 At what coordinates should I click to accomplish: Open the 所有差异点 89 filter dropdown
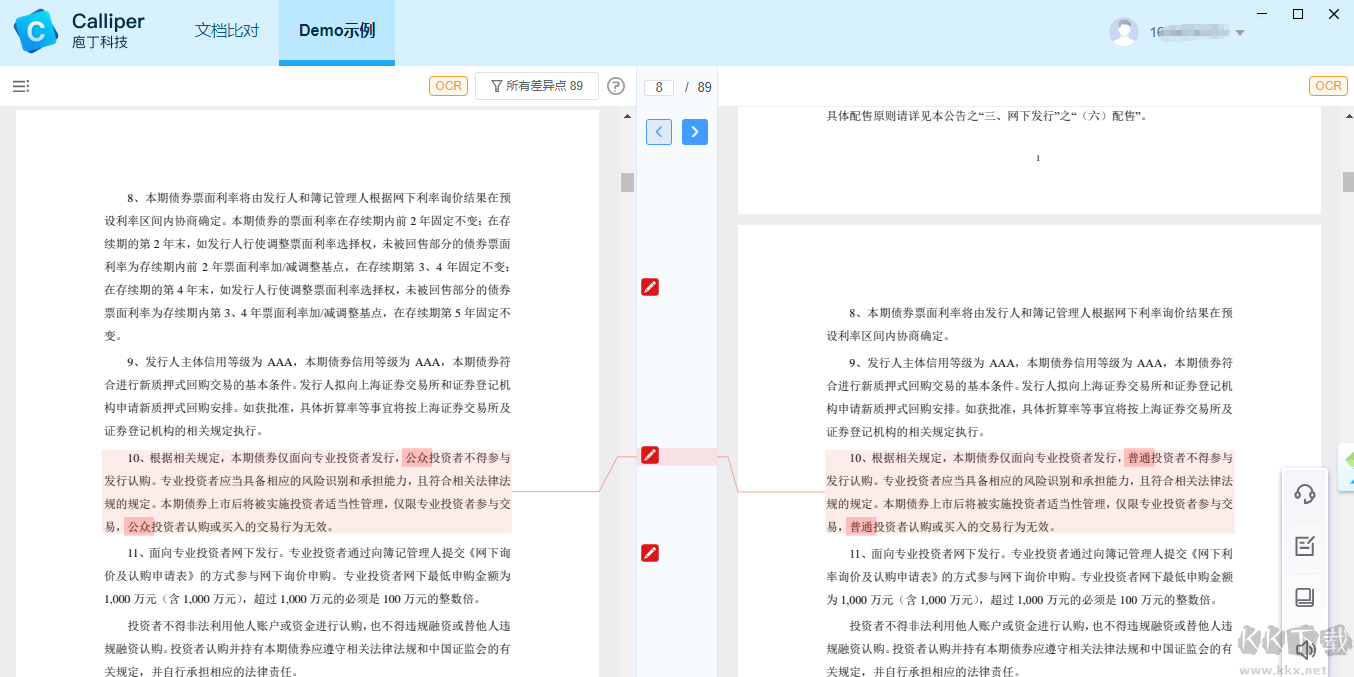537,86
